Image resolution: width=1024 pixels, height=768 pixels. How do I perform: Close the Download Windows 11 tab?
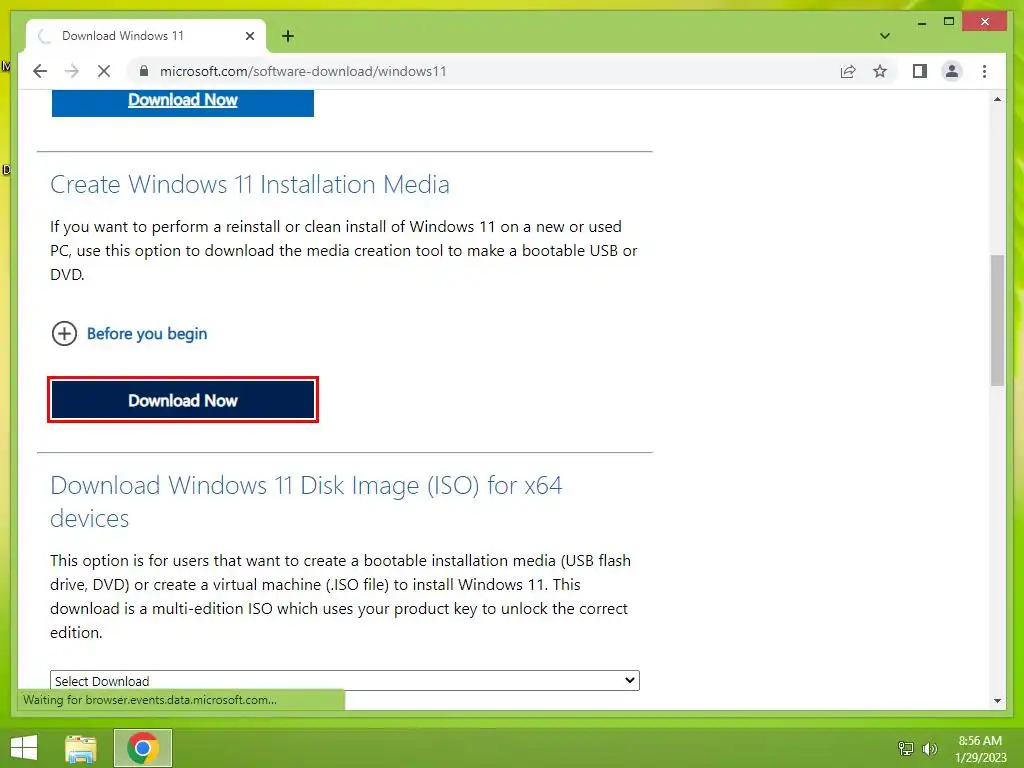click(250, 36)
